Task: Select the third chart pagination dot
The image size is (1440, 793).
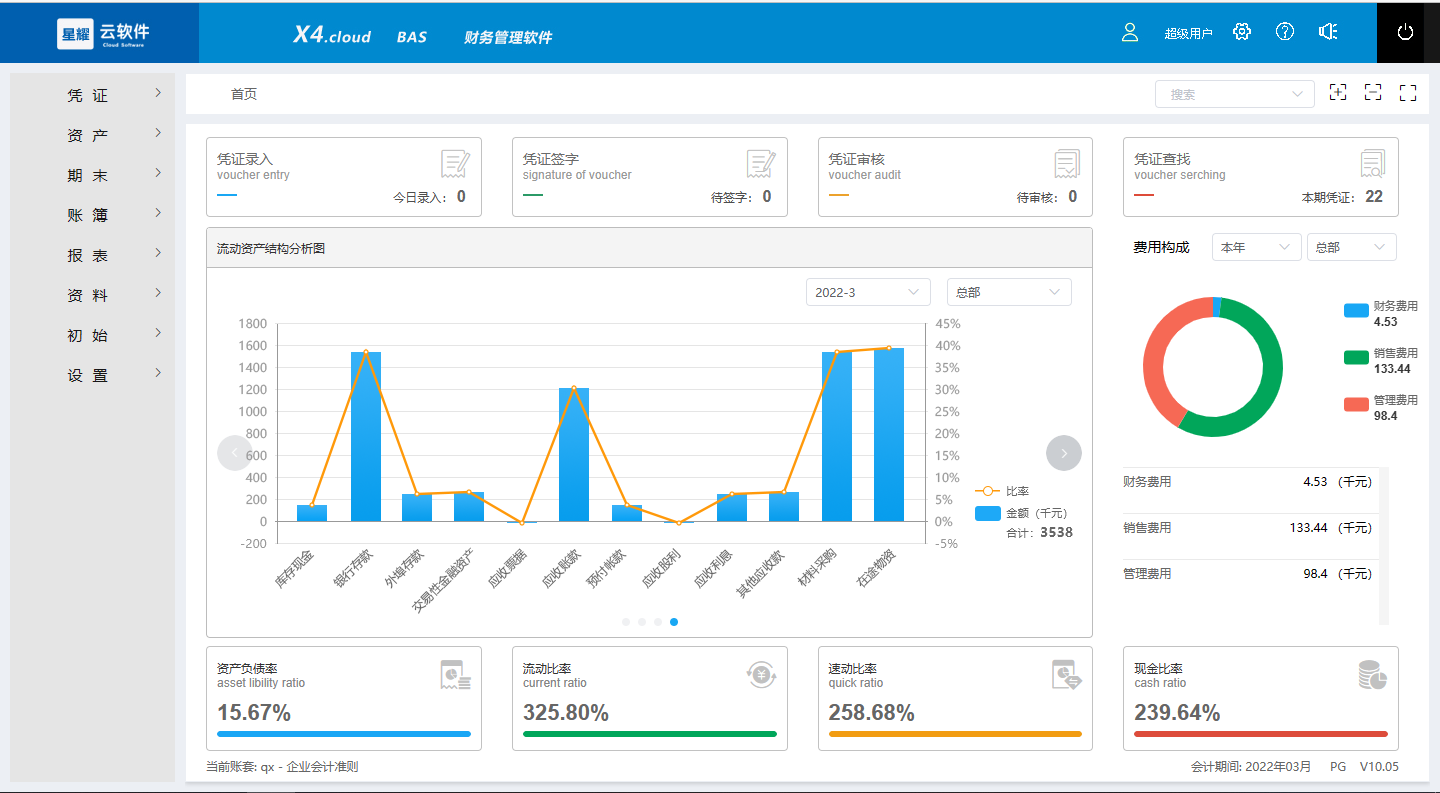Action: pos(658,622)
